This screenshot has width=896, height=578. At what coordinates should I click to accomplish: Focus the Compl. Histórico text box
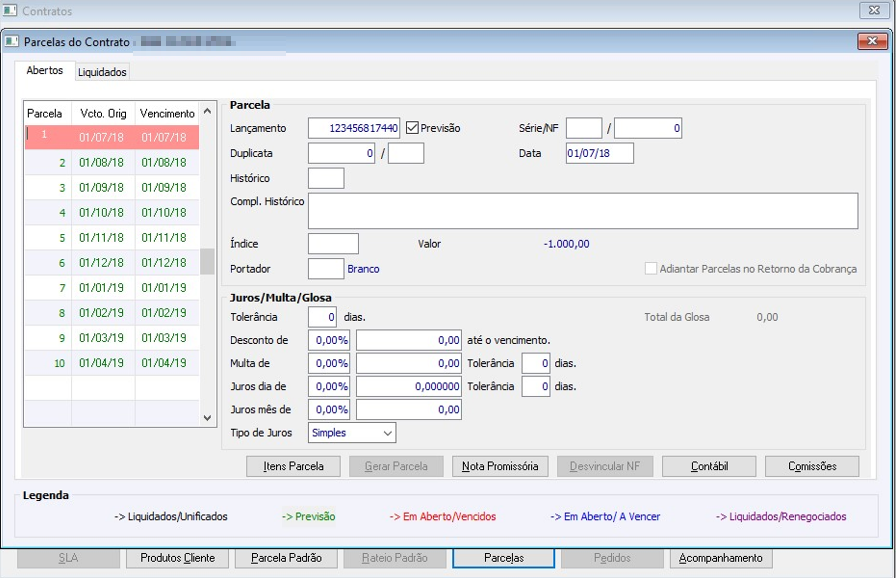tap(582, 211)
